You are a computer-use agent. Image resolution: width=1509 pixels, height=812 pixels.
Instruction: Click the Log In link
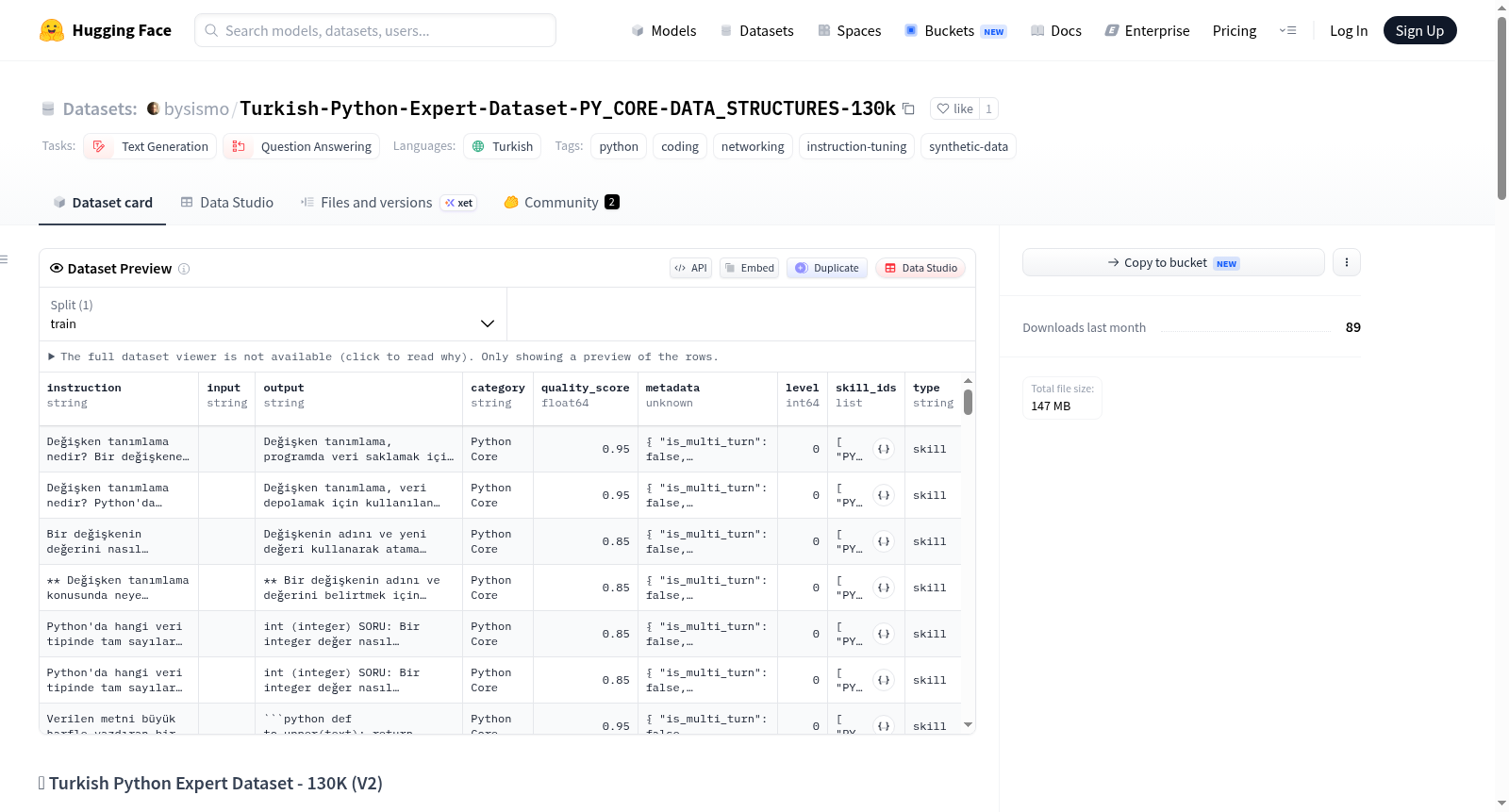1349,30
